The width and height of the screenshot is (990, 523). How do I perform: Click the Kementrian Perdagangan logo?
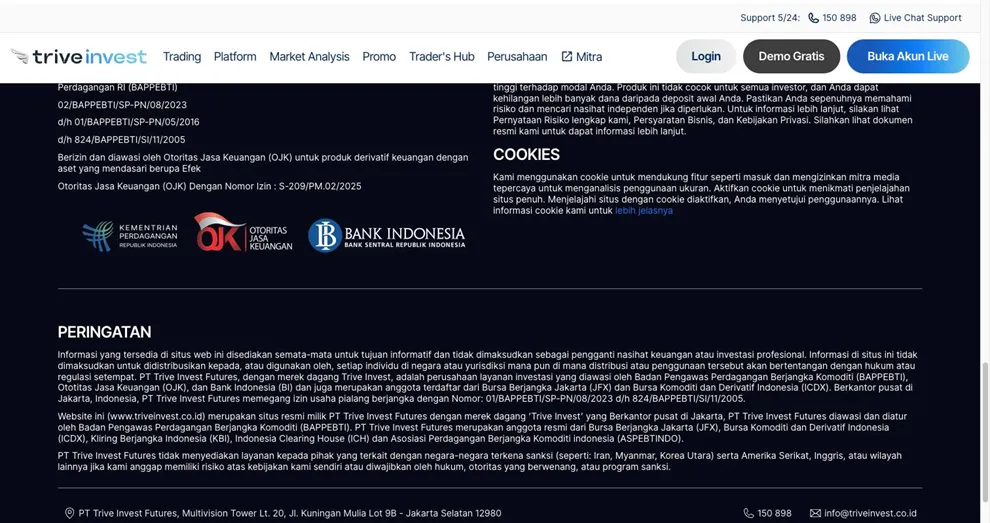coord(130,236)
